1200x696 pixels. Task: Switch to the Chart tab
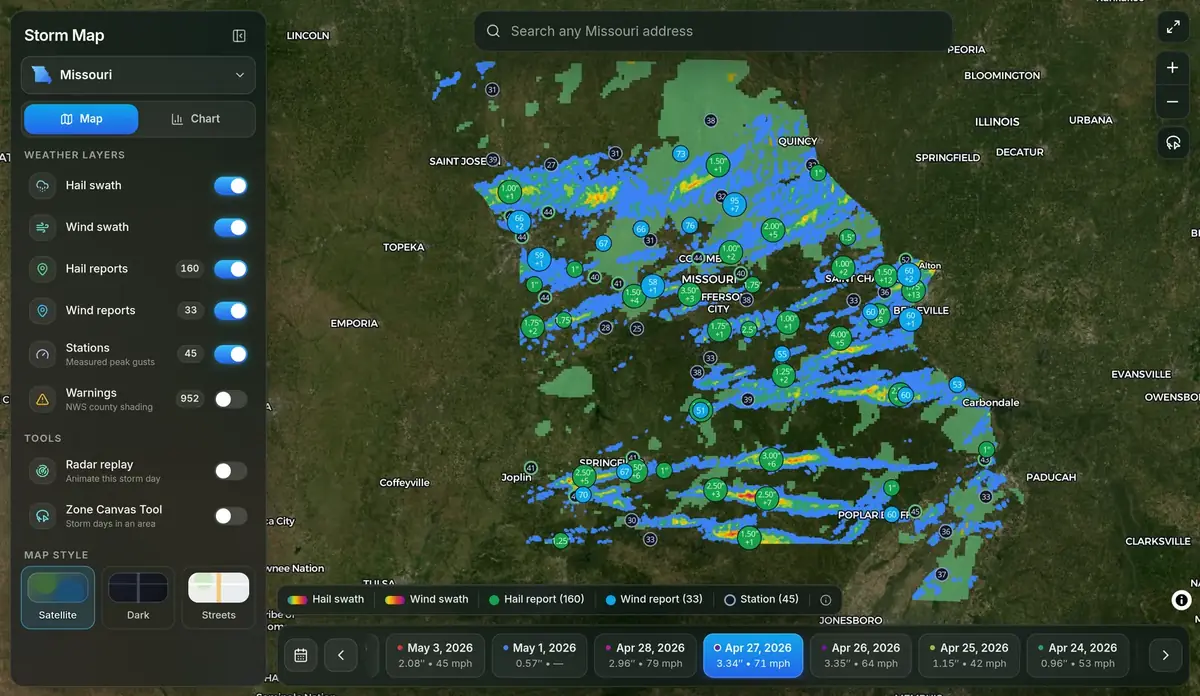pos(195,118)
